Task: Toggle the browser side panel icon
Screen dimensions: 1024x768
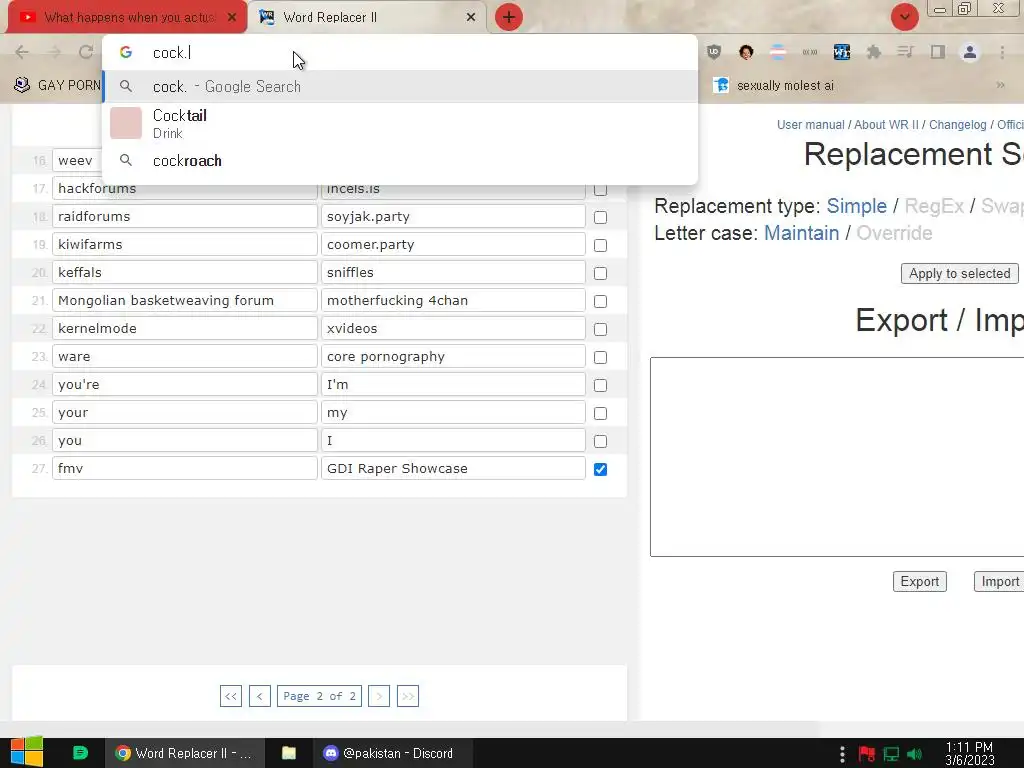Action: (938, 52)
